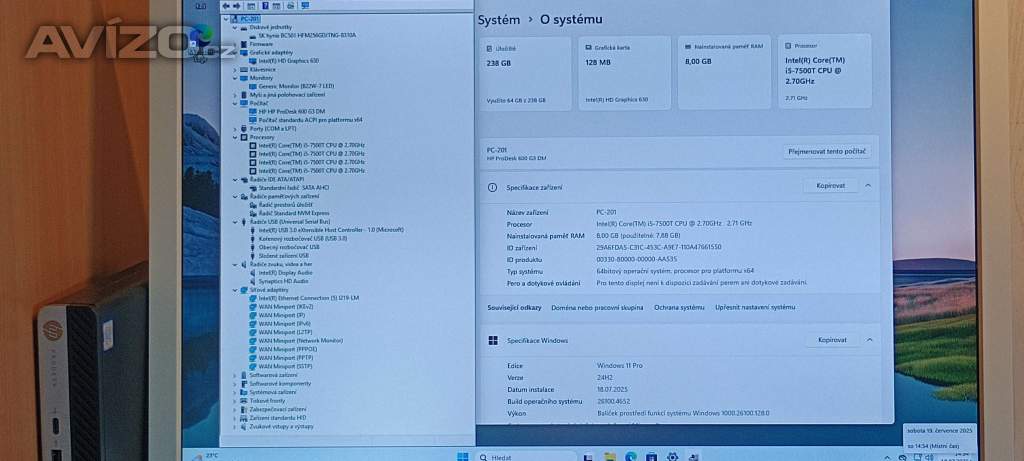Click Kopírovat for Specifikace Windows
This screenshot has height=461, width=1024.
click(832, 340)
